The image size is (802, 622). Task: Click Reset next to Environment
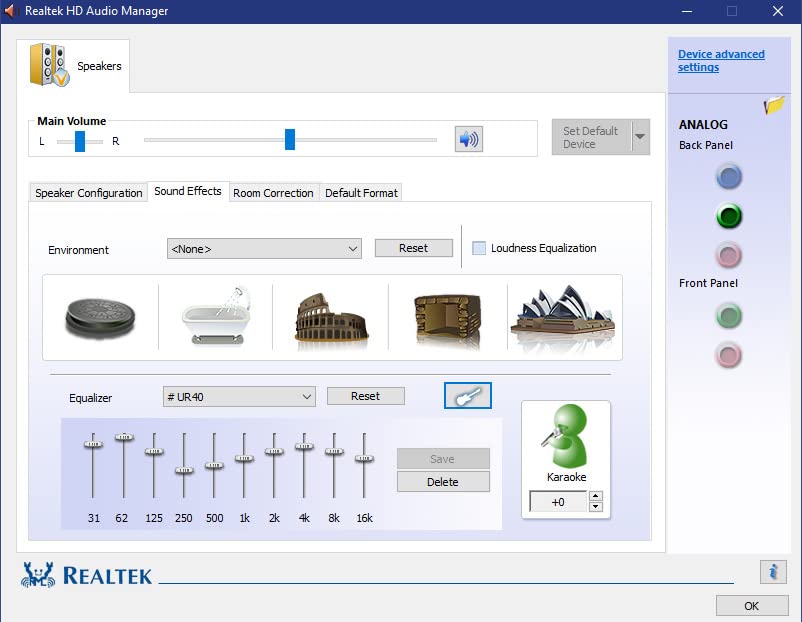click(413, 248)
